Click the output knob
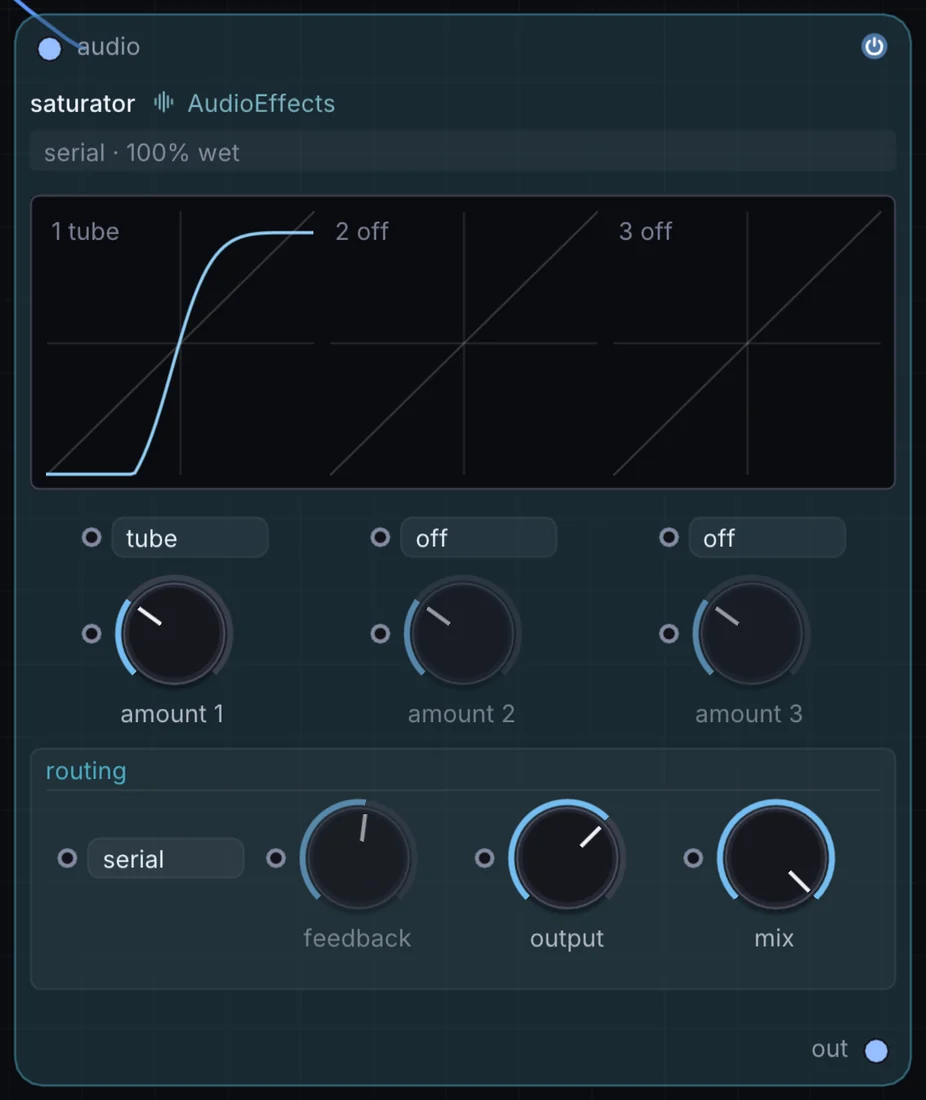Screen dimensions: 926x1100 566,857
